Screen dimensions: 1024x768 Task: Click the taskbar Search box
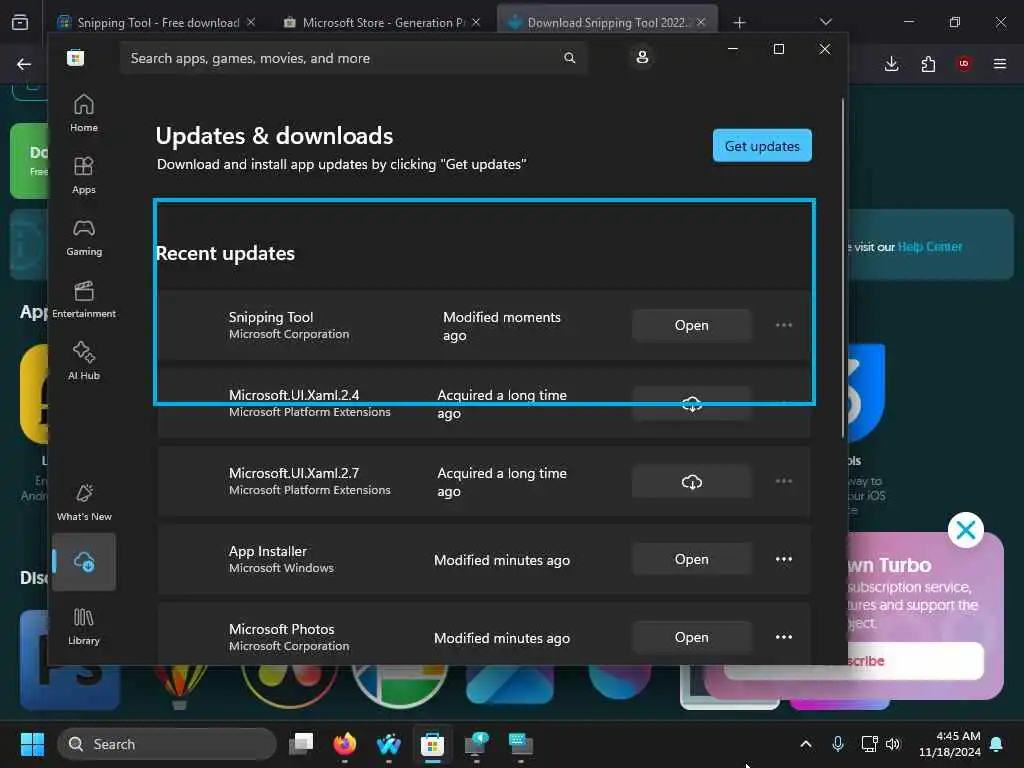(167, 744)
